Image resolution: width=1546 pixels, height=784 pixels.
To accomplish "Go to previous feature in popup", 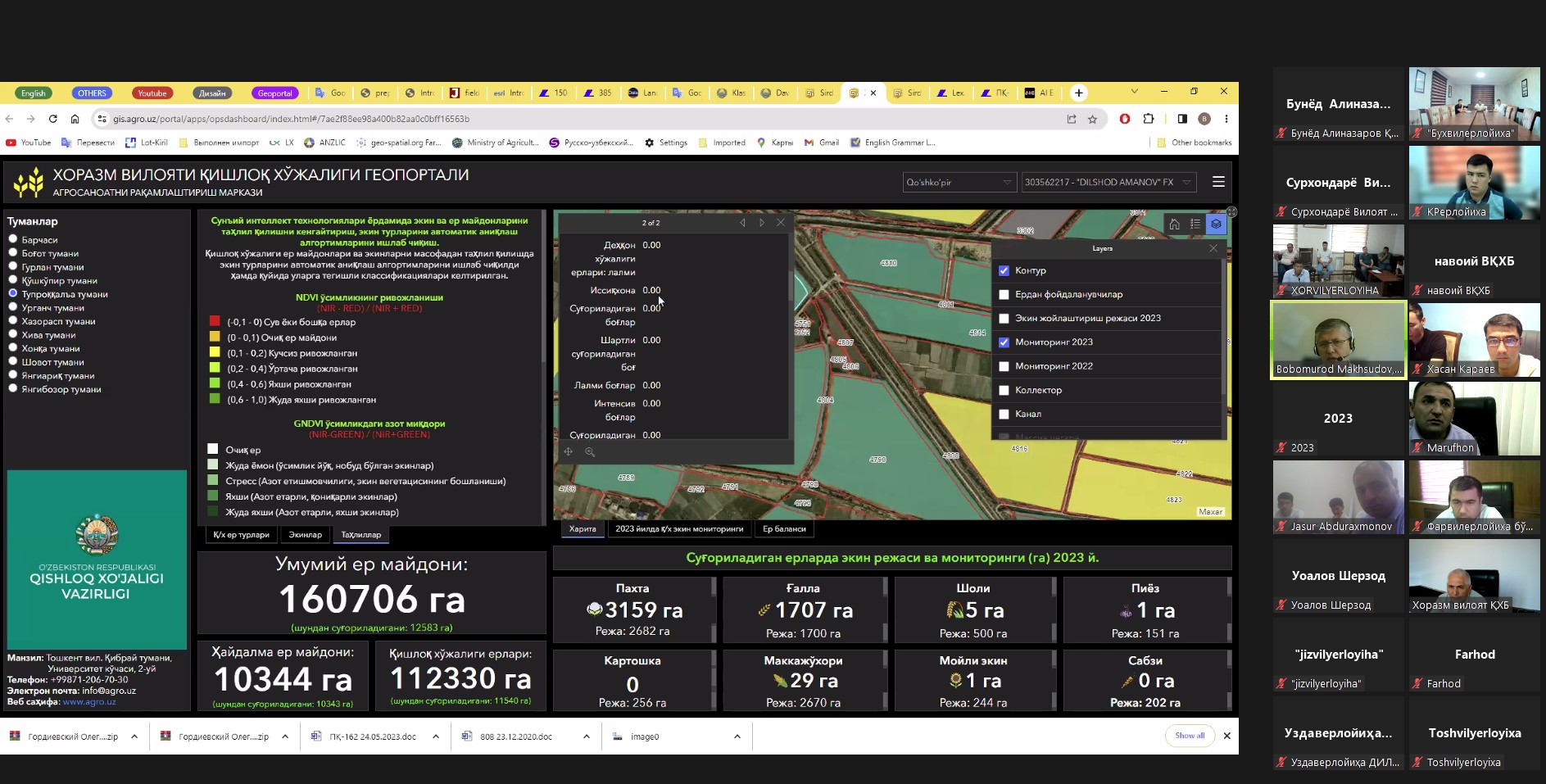I will click(x=742, y=223).
